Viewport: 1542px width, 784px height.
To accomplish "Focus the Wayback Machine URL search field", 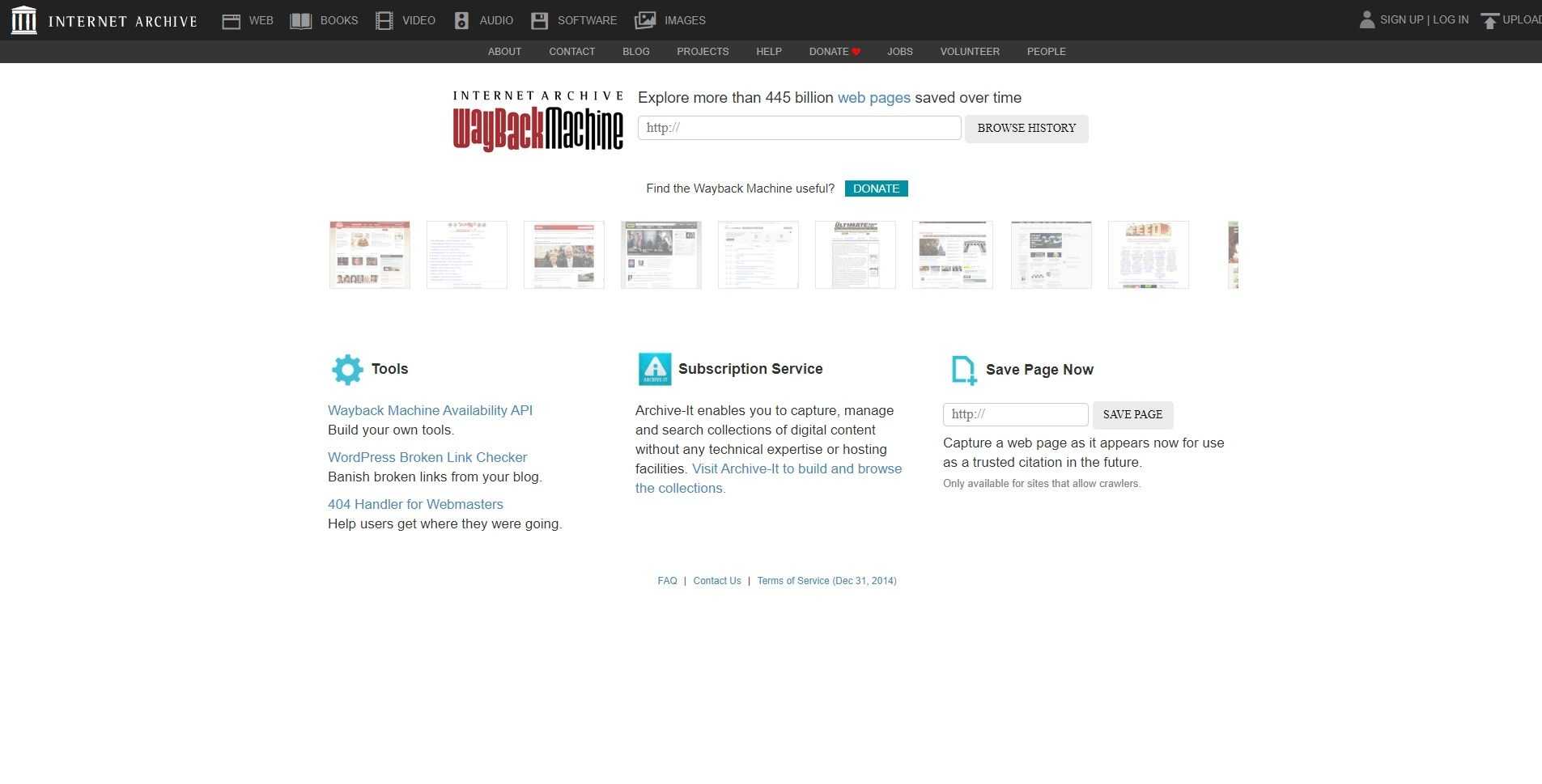I will tap(799, 128).
